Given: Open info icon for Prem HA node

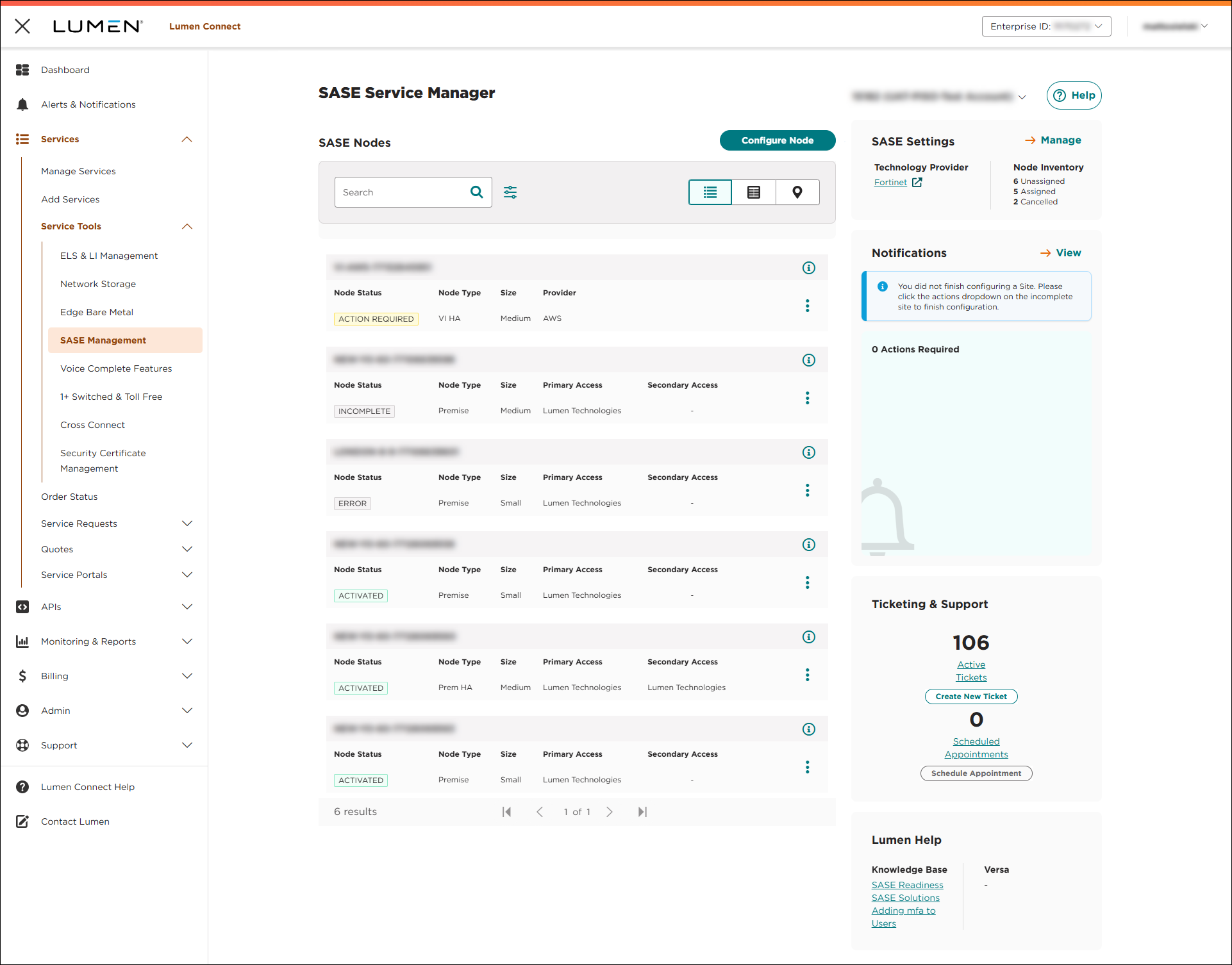Looking at the screenshot, I should pos(809,637).
